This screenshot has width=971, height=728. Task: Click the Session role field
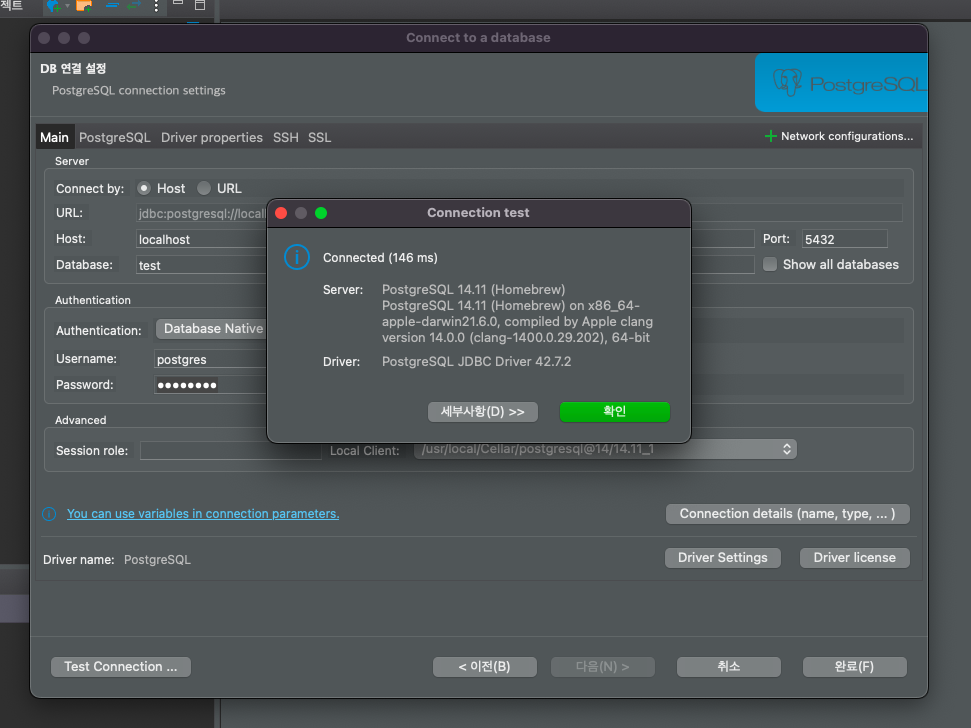pos(230,451)
